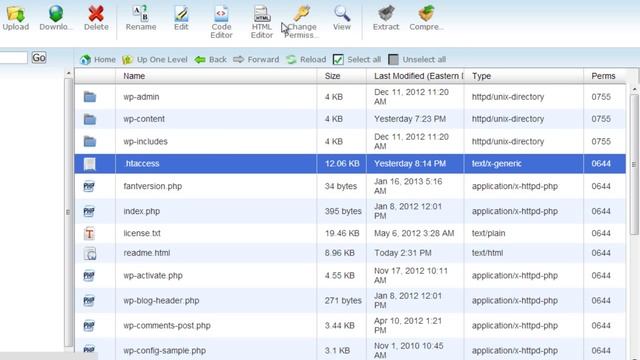The height and width of the screenshot is (360, 640).
Task: Click the Rename toolbar icon
Action: tap(141, 13)
